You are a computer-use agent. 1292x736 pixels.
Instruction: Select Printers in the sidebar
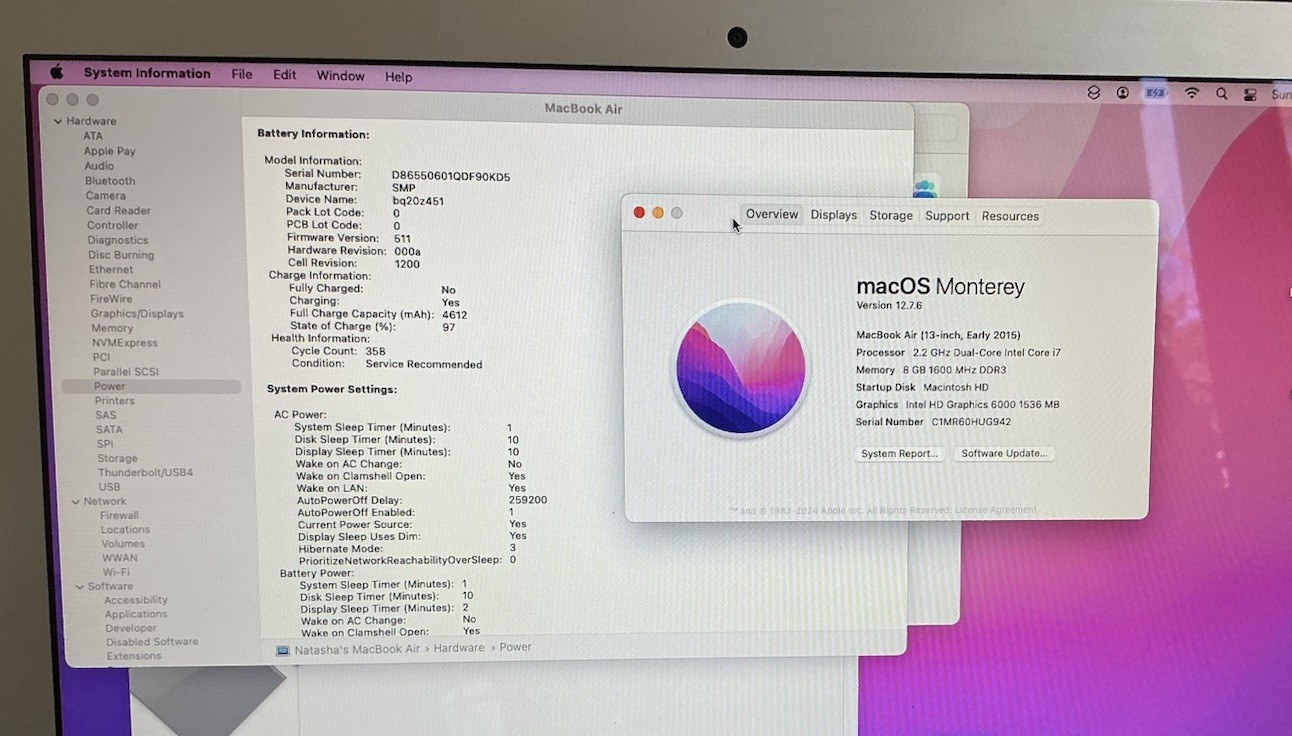click(x=115, y=400)
